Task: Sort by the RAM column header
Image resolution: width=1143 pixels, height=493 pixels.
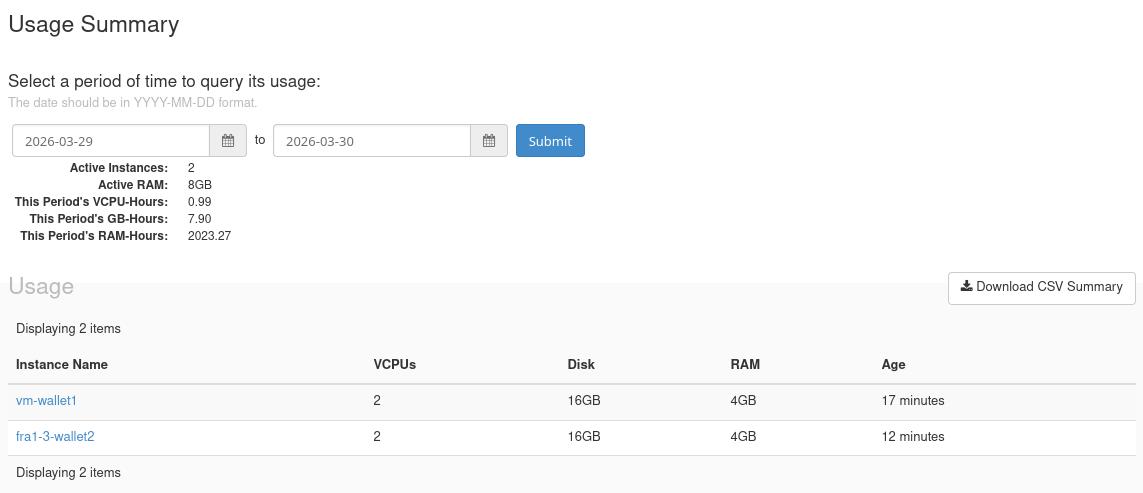Action: click(745, 365)
